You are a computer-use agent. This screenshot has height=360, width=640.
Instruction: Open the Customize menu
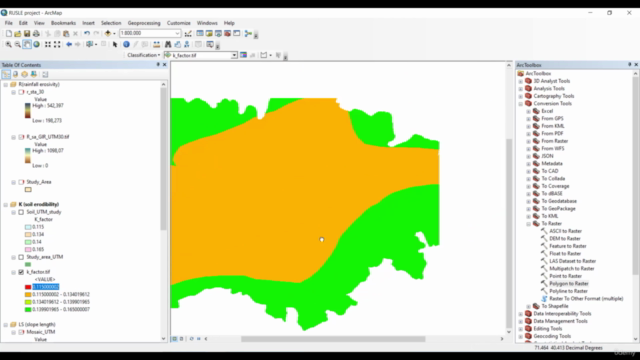tap(179, 23)
